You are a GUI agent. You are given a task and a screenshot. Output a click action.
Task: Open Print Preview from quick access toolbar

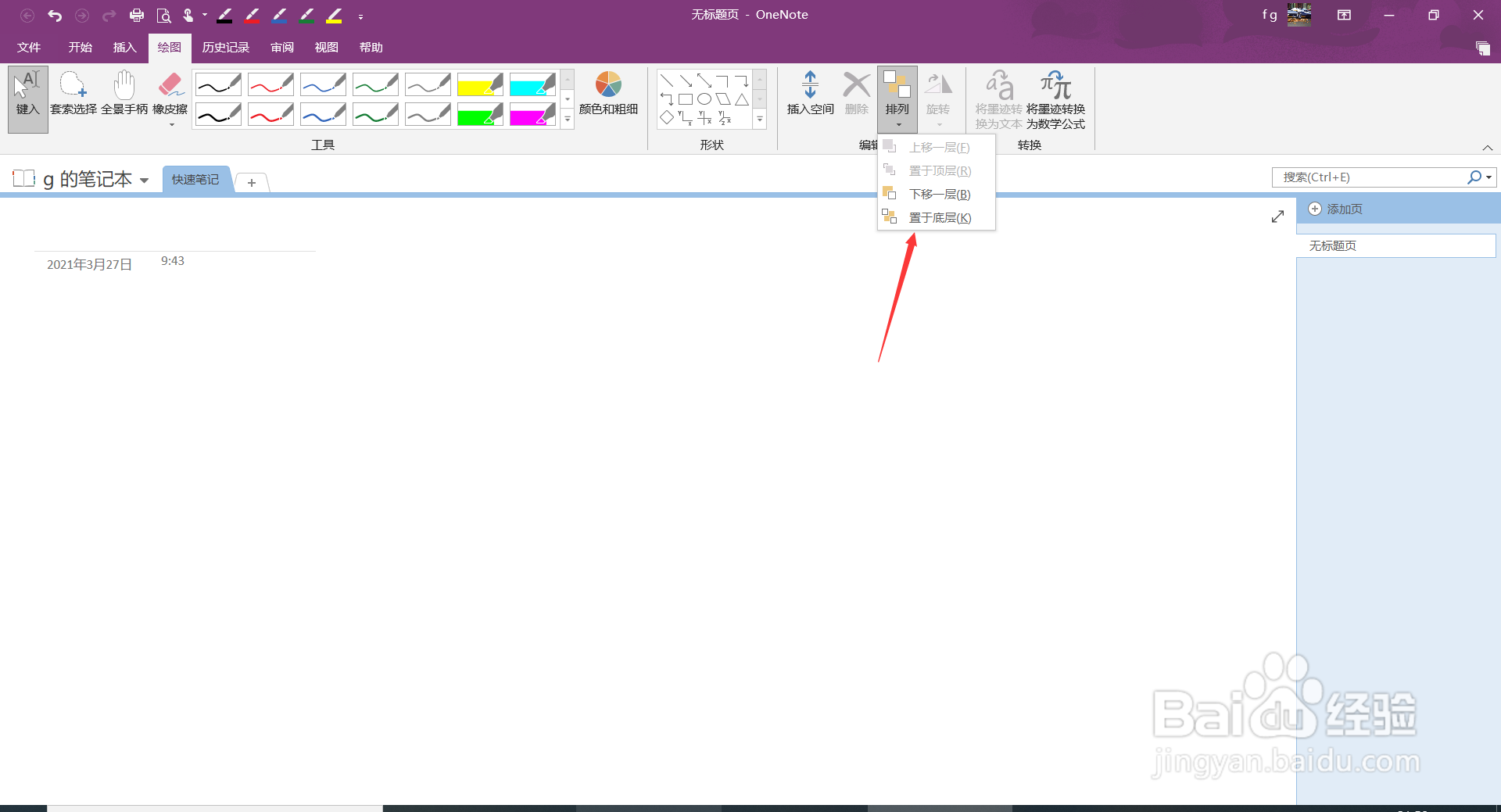pos(163,15)
